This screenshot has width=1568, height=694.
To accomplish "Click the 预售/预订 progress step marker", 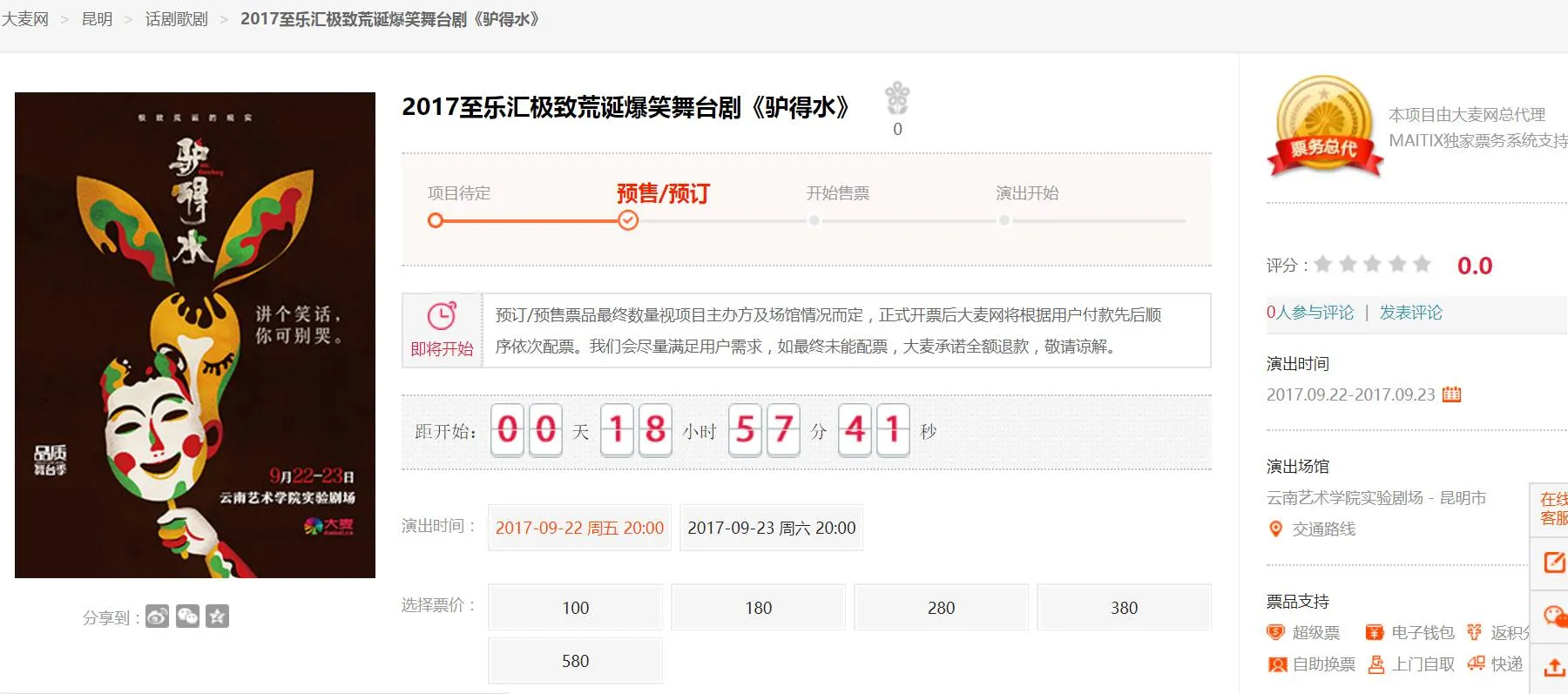I will [627, 220].
